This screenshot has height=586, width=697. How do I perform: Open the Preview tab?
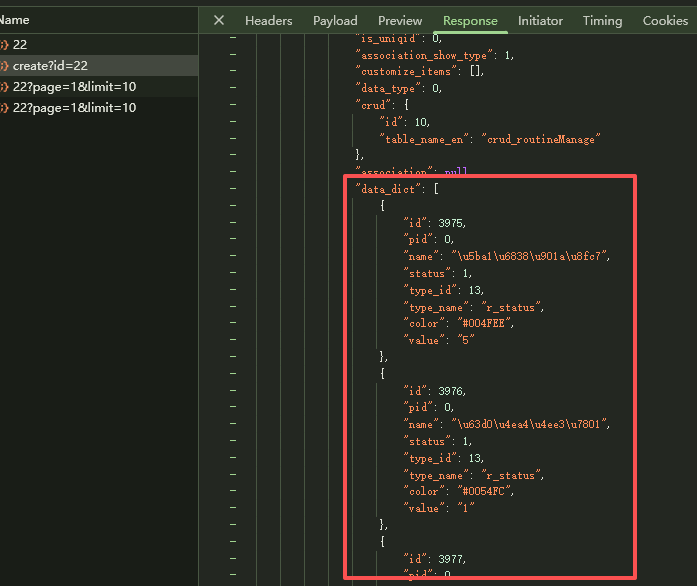click(x=400, y=21)
